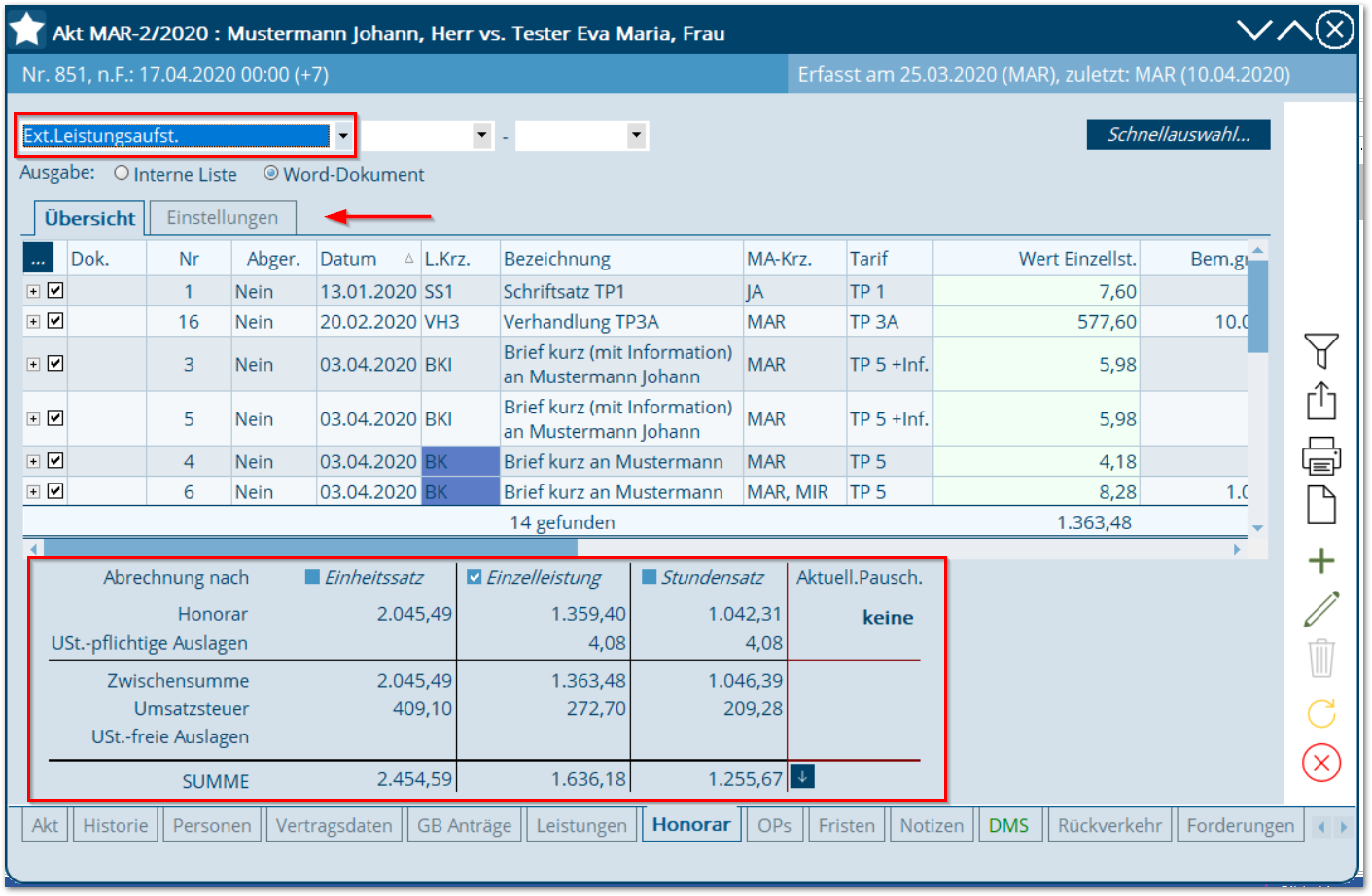
Task: Click the blank document icon
Action: click(1320, 505)
